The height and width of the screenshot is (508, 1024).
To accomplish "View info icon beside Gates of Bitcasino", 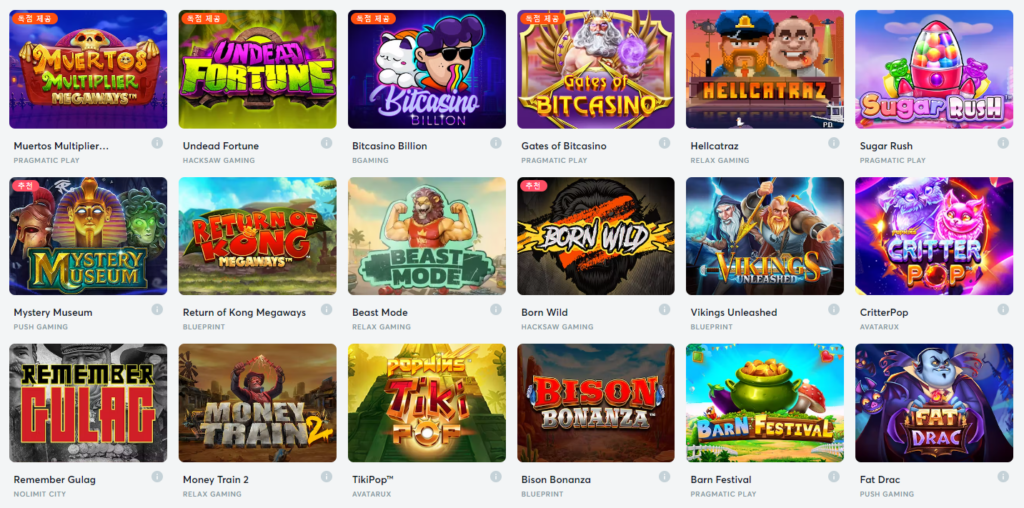I will click(664, 143).
